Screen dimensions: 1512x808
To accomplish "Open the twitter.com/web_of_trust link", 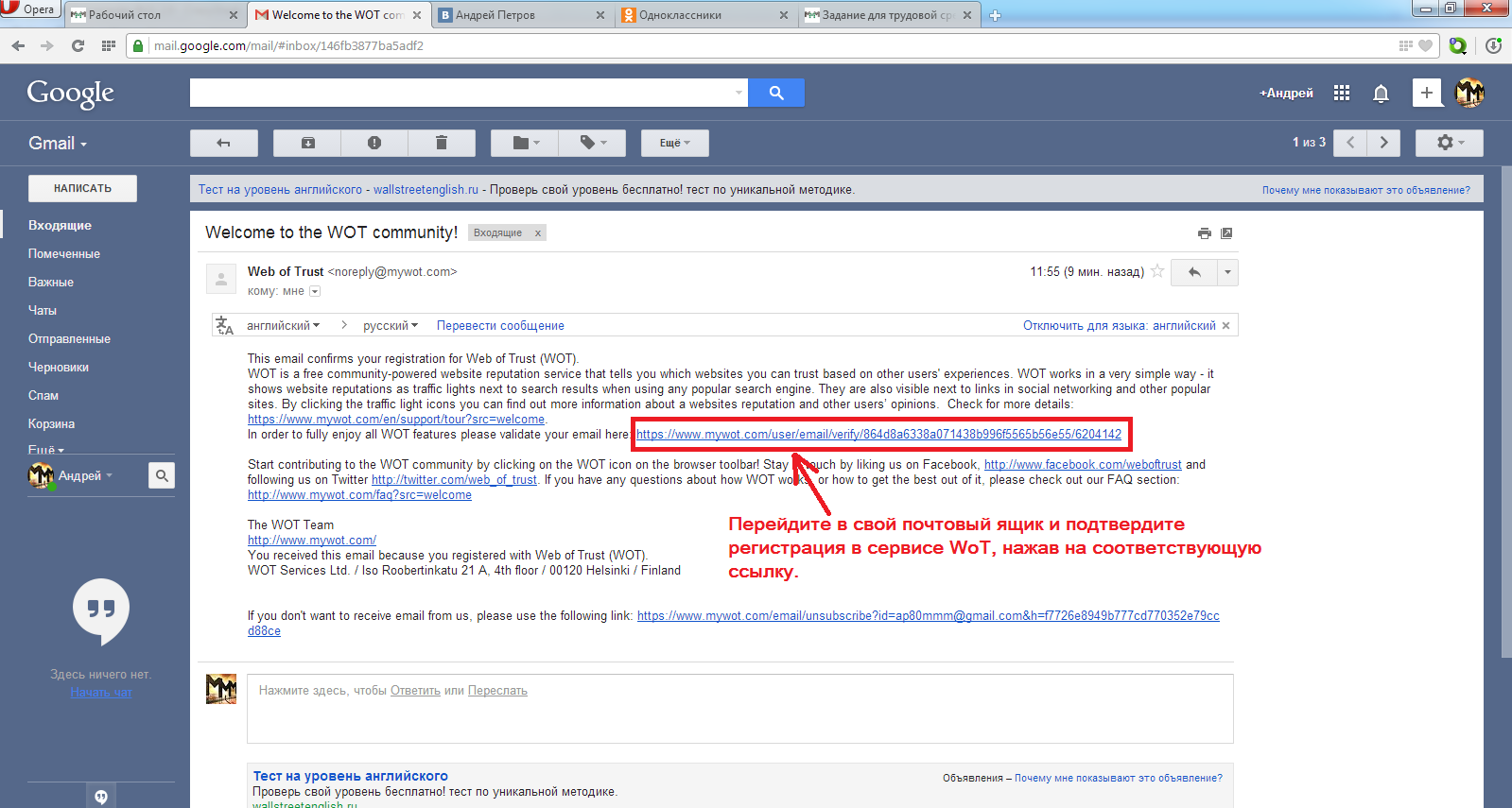I will pyautogui.click(x=454, y=480).
